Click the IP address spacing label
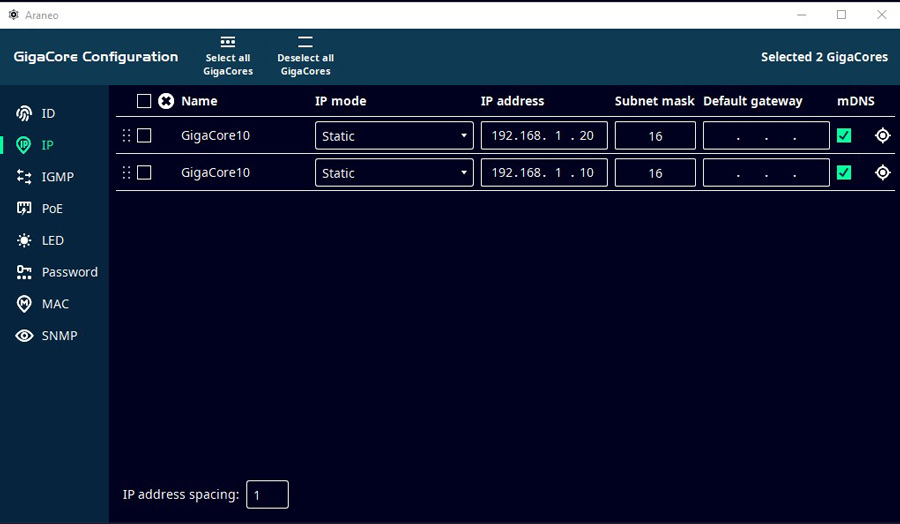The width and height of the screenshot is (900, 524). coord(181,494)
